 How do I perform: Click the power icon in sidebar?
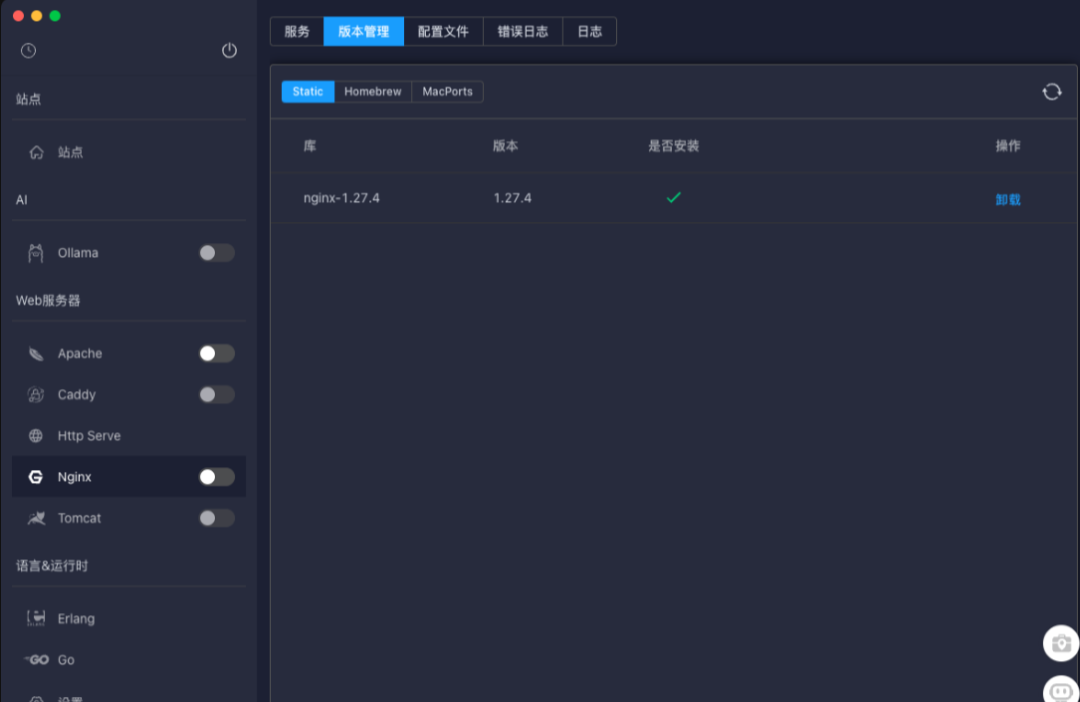click(x=229, y=50)
